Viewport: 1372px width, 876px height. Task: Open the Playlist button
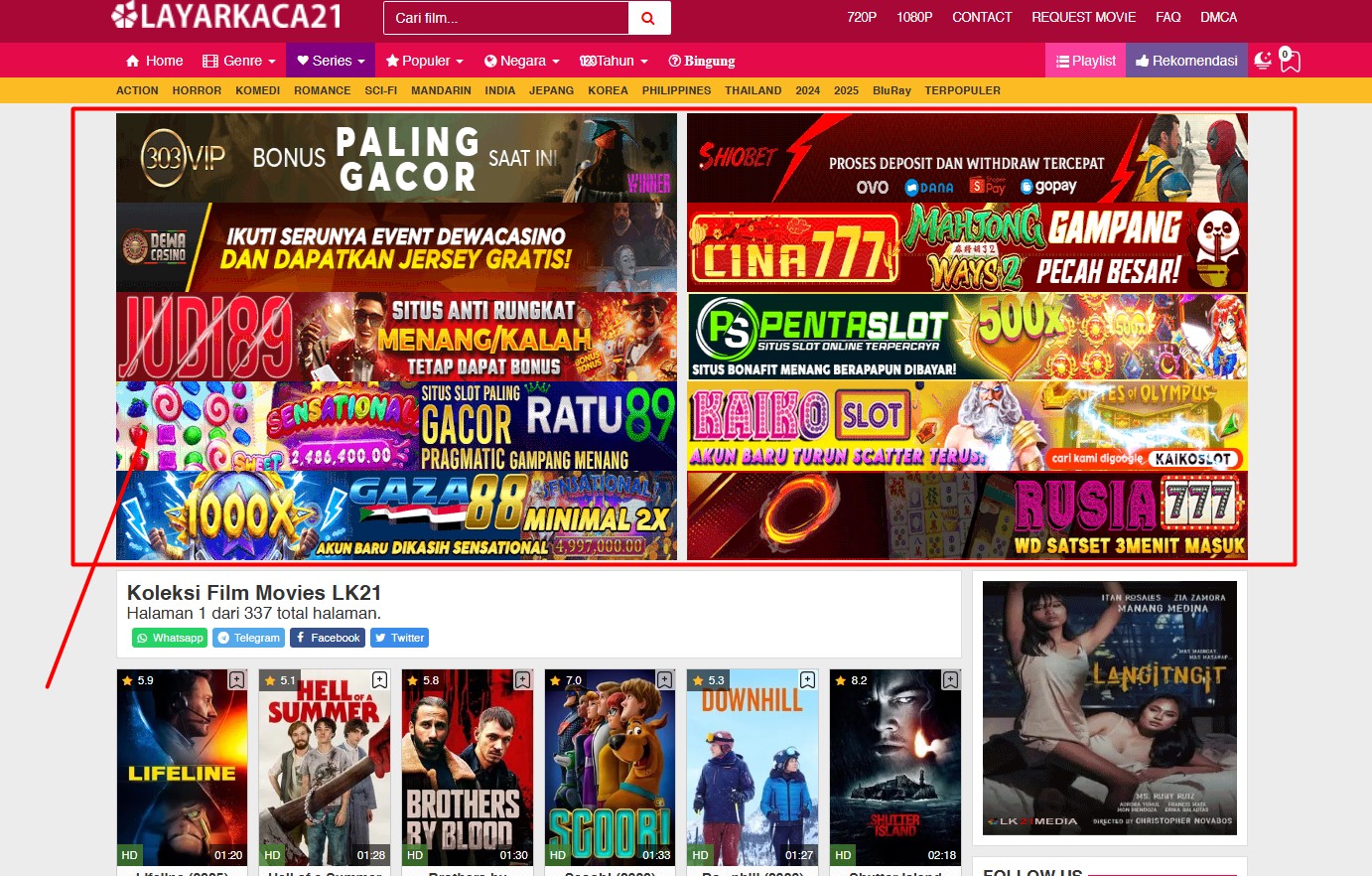pyautogui.click(x=1085, y=61)
